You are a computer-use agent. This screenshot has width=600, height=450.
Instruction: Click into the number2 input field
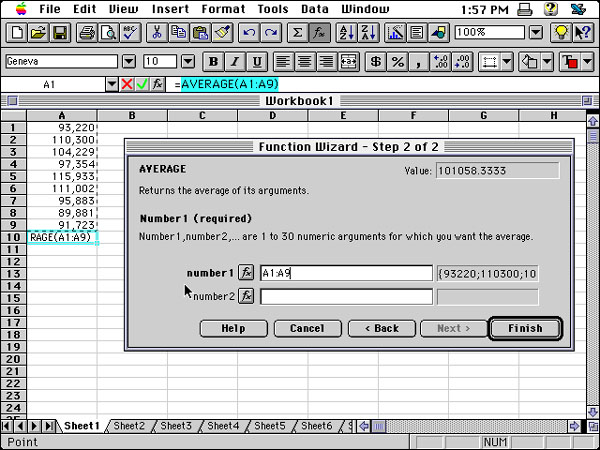point(346,297)
